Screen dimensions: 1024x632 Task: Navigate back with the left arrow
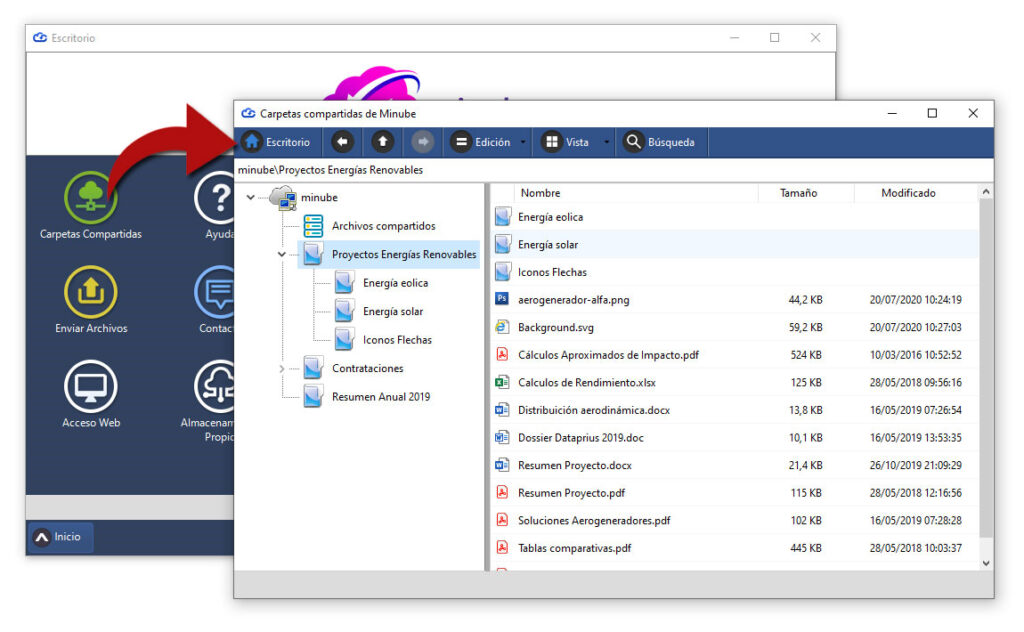(x=342, y=142)
